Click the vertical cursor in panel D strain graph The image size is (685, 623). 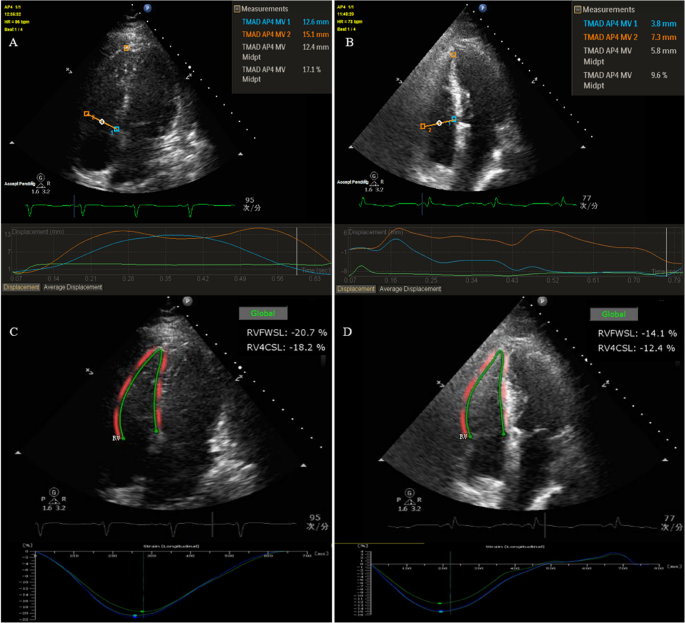[450, 585]
